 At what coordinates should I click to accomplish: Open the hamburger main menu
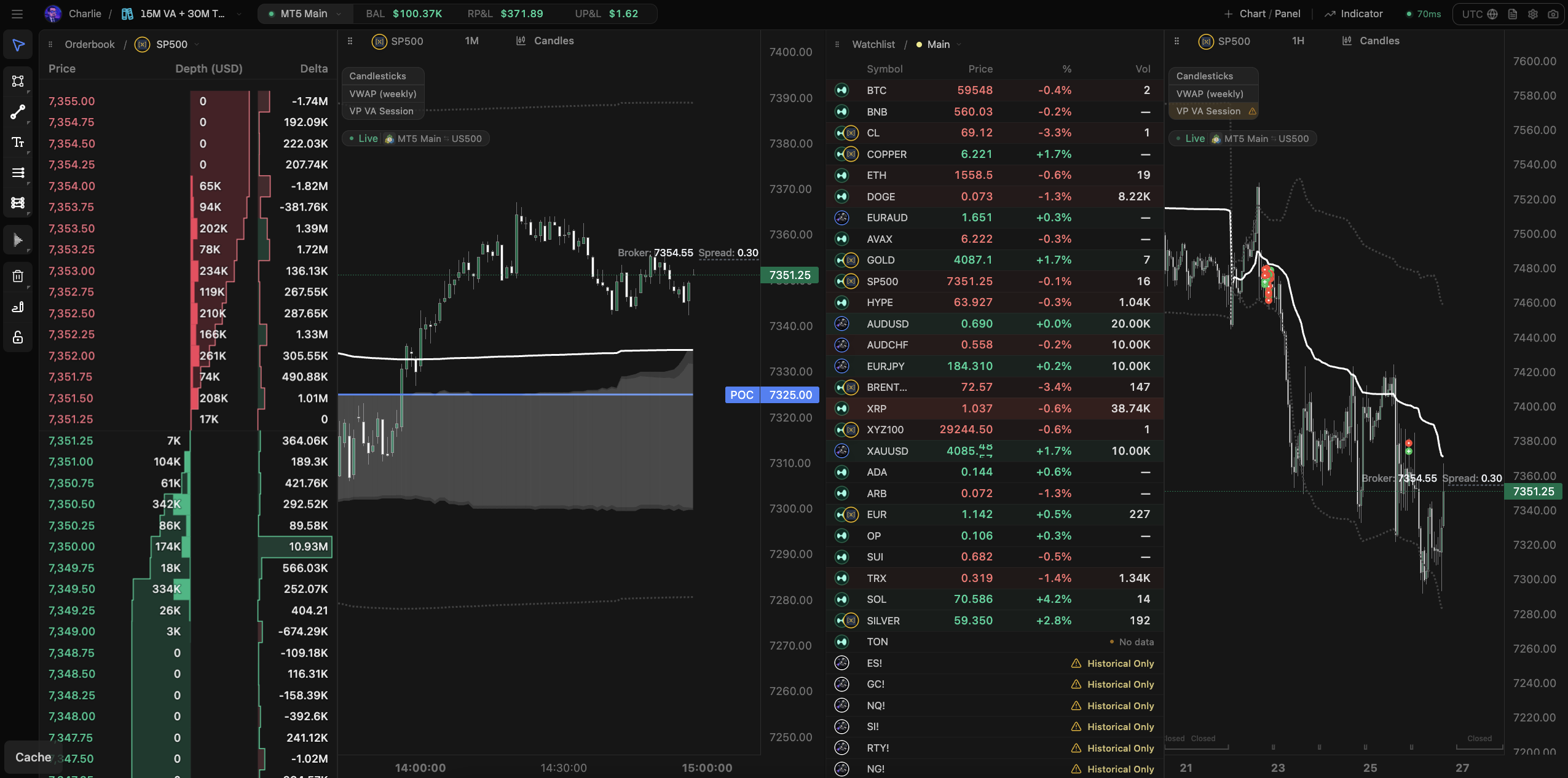pos(17,14)
